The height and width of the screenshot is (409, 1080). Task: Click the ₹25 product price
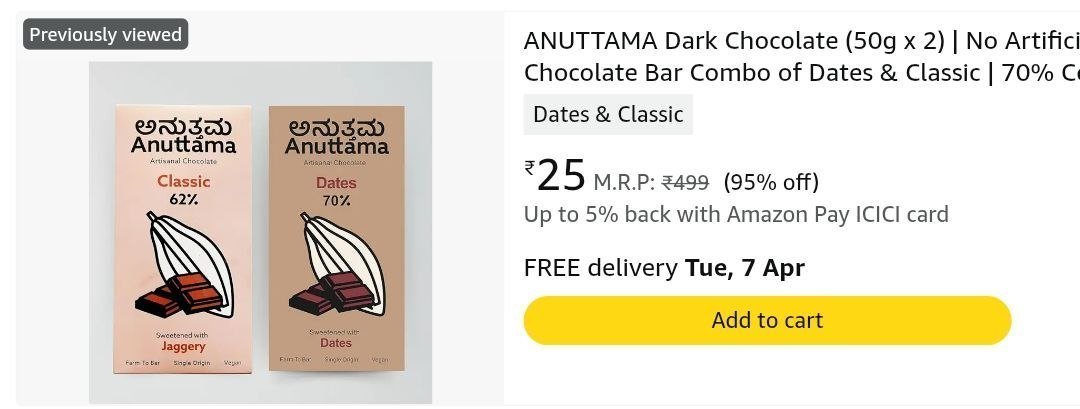(x=555, y=175)
